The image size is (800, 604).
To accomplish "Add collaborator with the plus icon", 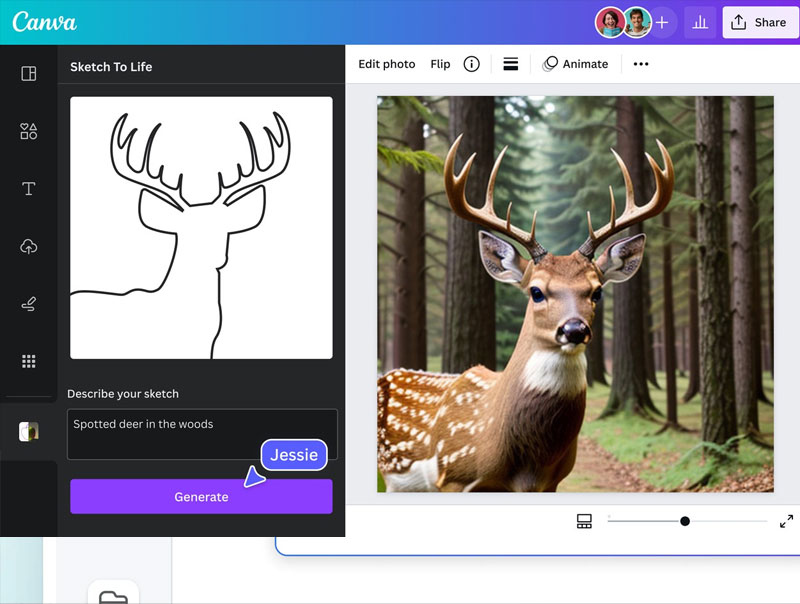I will pos(662,22).
